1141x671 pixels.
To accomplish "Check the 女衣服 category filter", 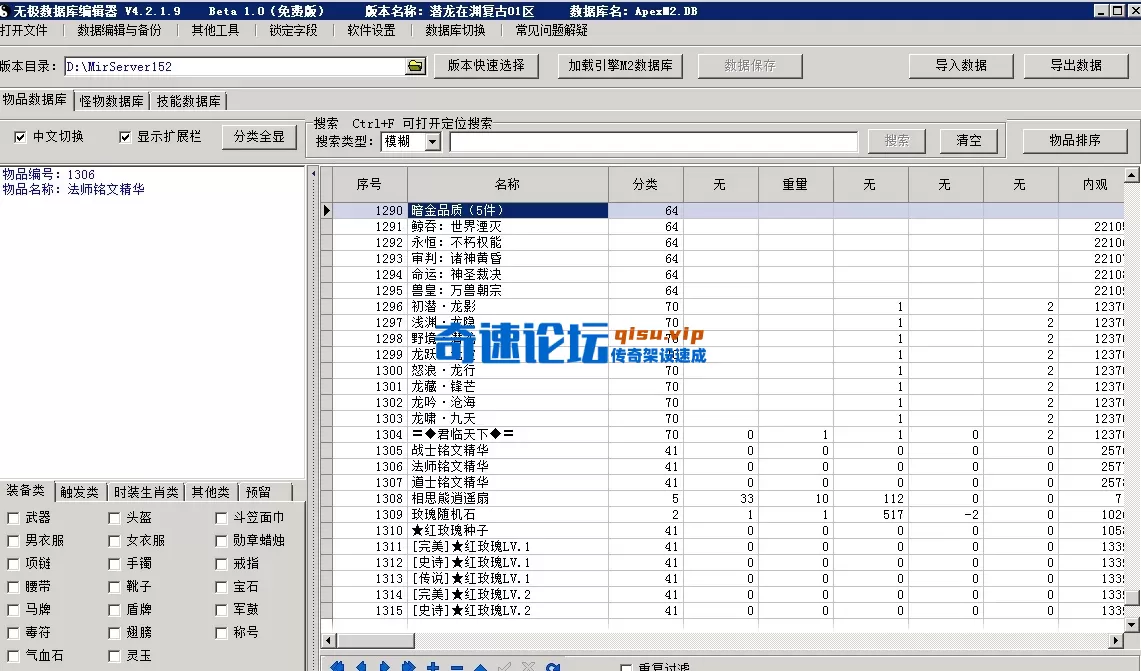I will pyautogui.click(x=114, y=541).
